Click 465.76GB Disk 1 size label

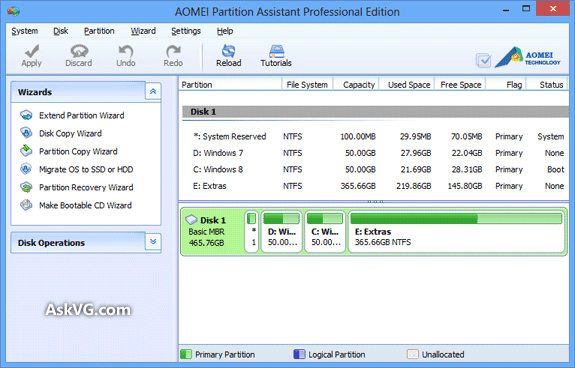[x=206, y=243]
